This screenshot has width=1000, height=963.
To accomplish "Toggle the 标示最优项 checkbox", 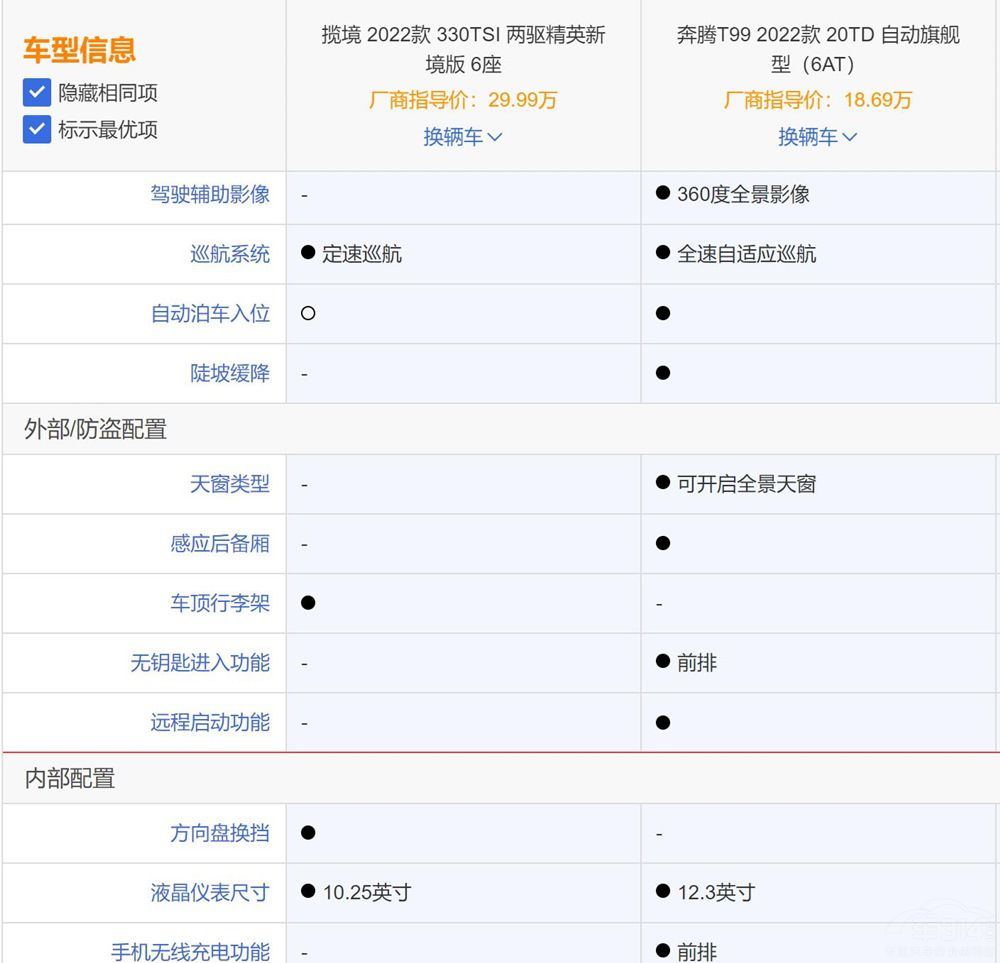I will (37, 130).
